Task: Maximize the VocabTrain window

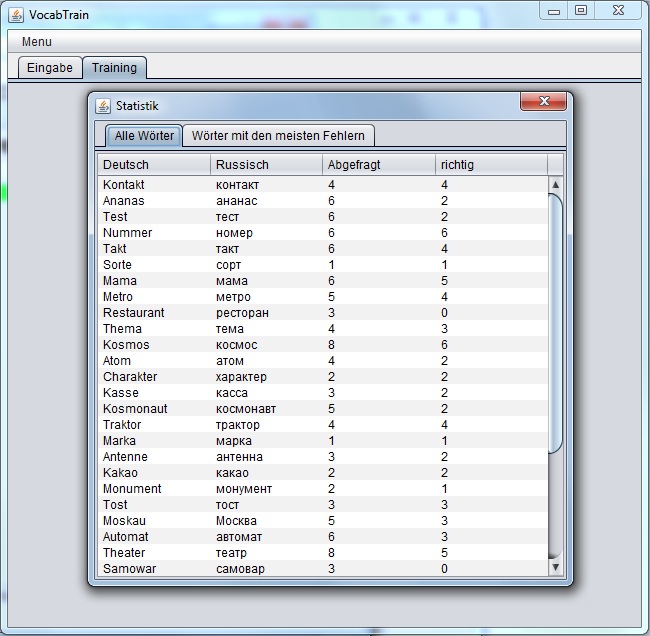Action: pos(581,10)
